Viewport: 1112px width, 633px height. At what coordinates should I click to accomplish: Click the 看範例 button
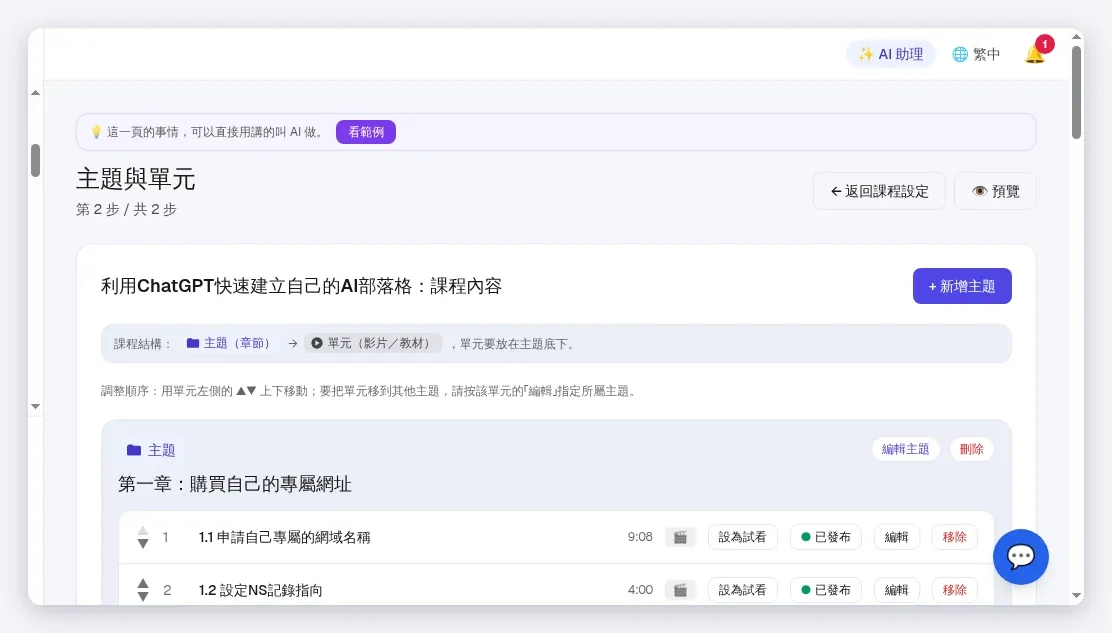click(x=366, y=132)
